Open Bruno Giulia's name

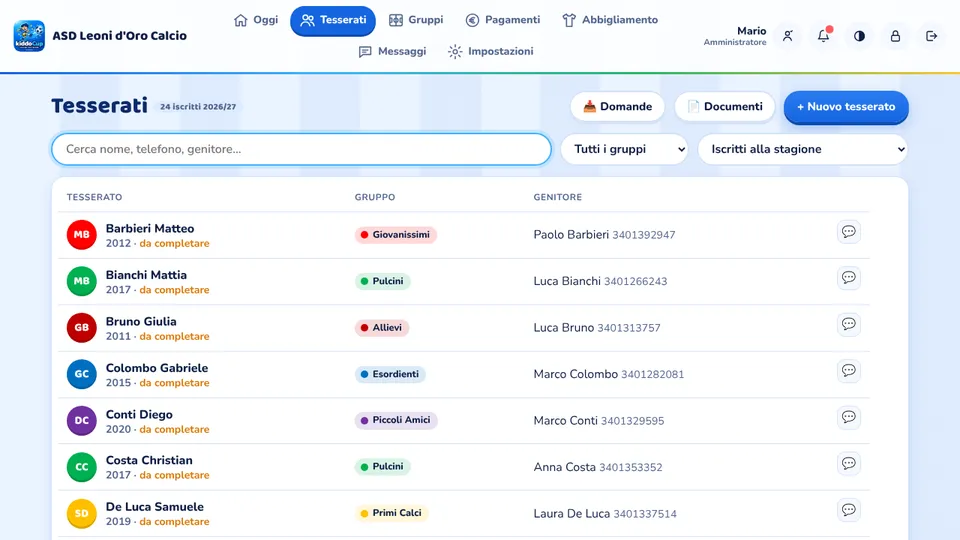tap(141, 321)
